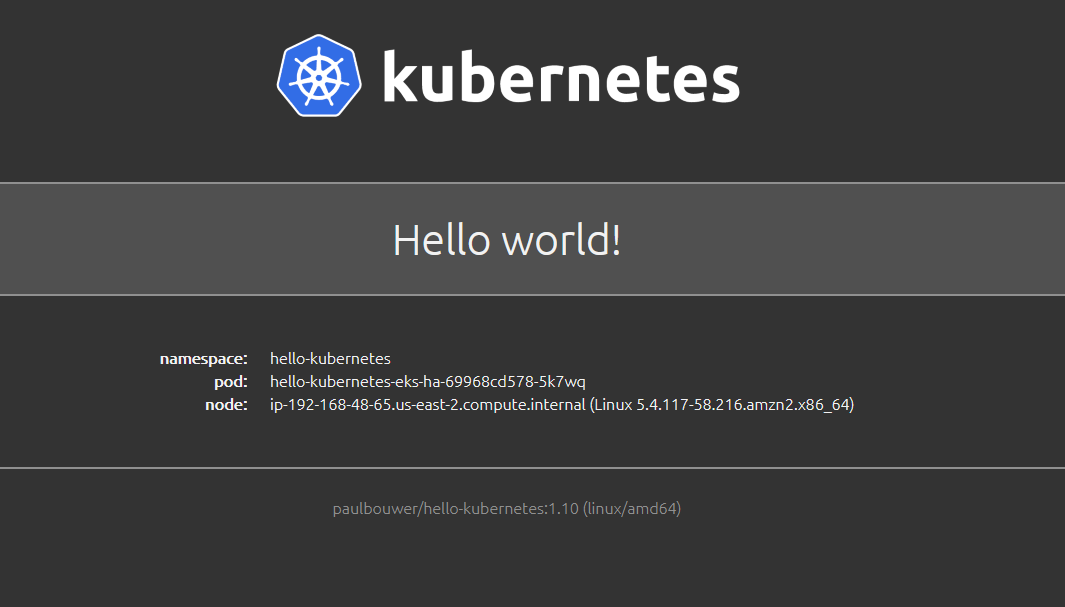The height and width of the screenshot is (607, 1065).
Task: Click the "kubernetes" wordmark text
Action: pos(561,76)
